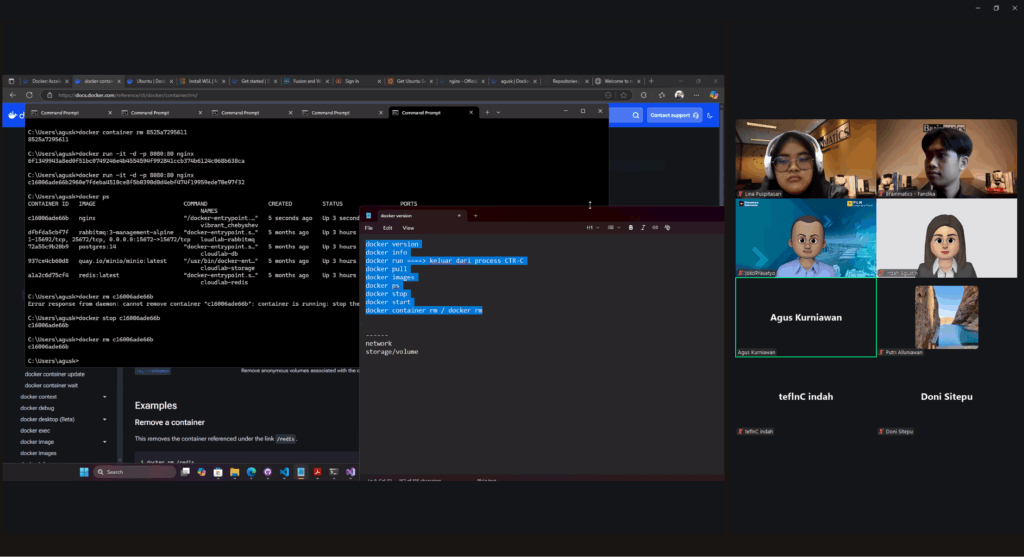Toggle dark mode moon icon on Docker docs
The width and height of the screenshot is (1024, 557).
click(710, 115)
